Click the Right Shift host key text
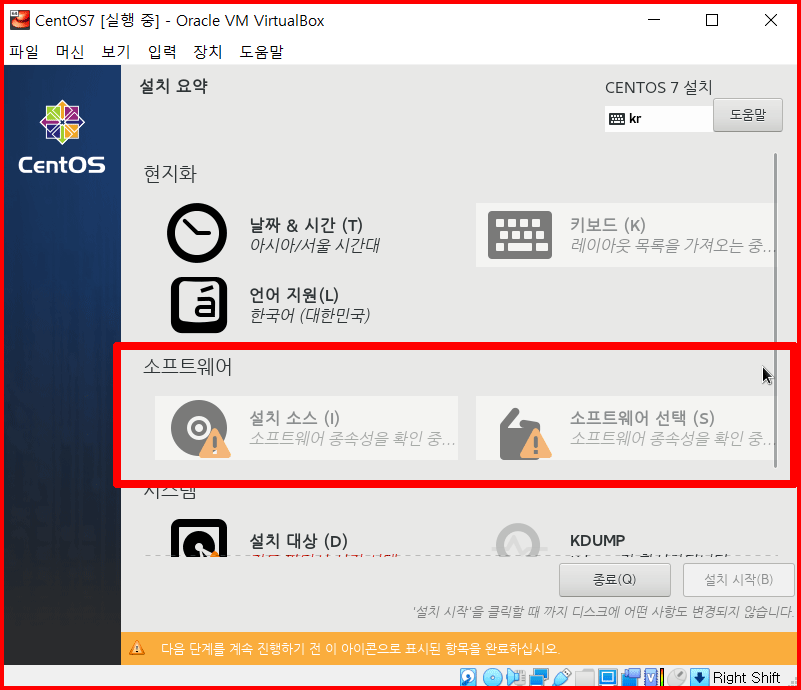This screenshot has height=690, width=801. [746, 677]
